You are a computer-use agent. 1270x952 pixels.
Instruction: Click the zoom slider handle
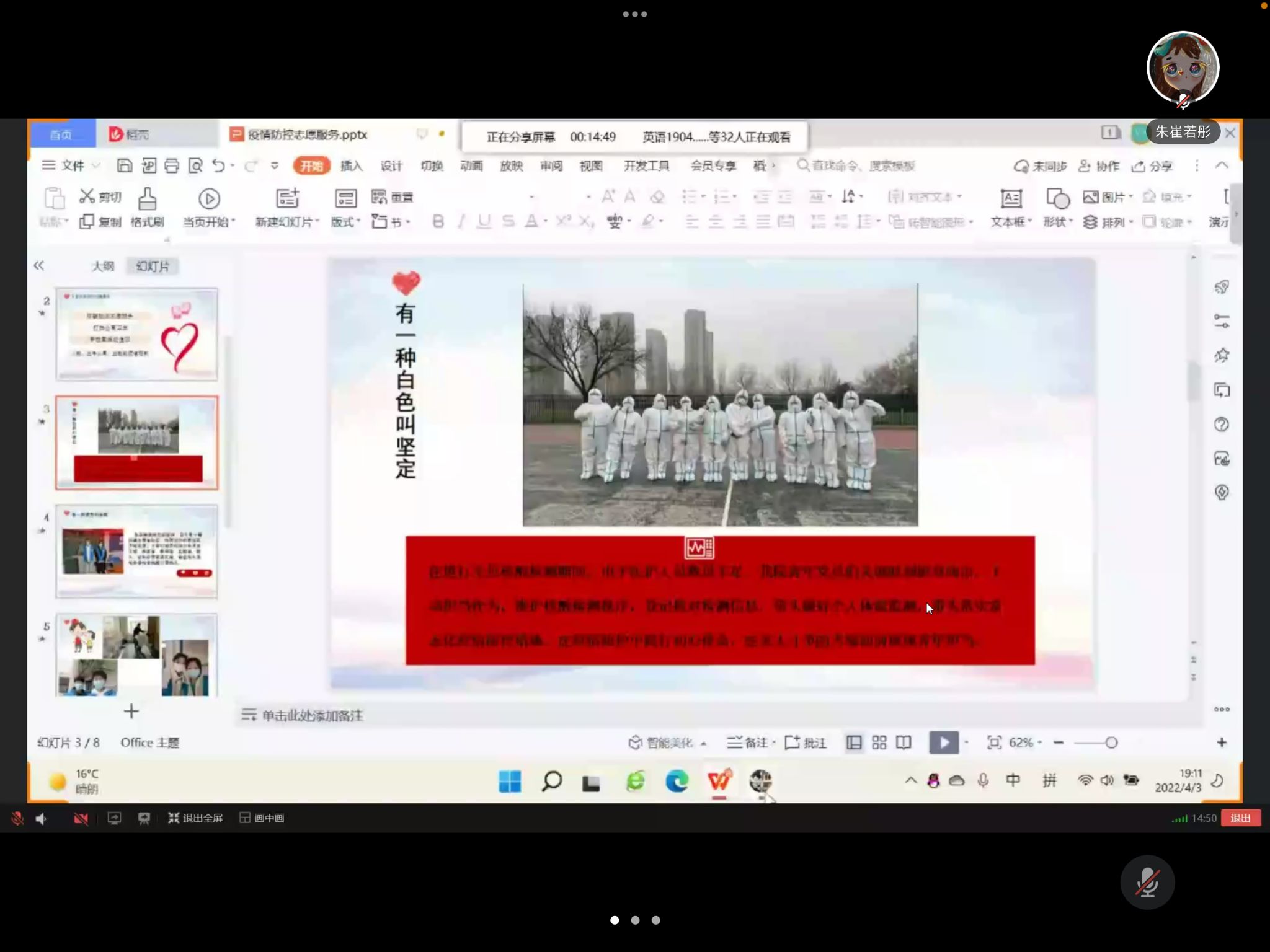click(1111, 743)
